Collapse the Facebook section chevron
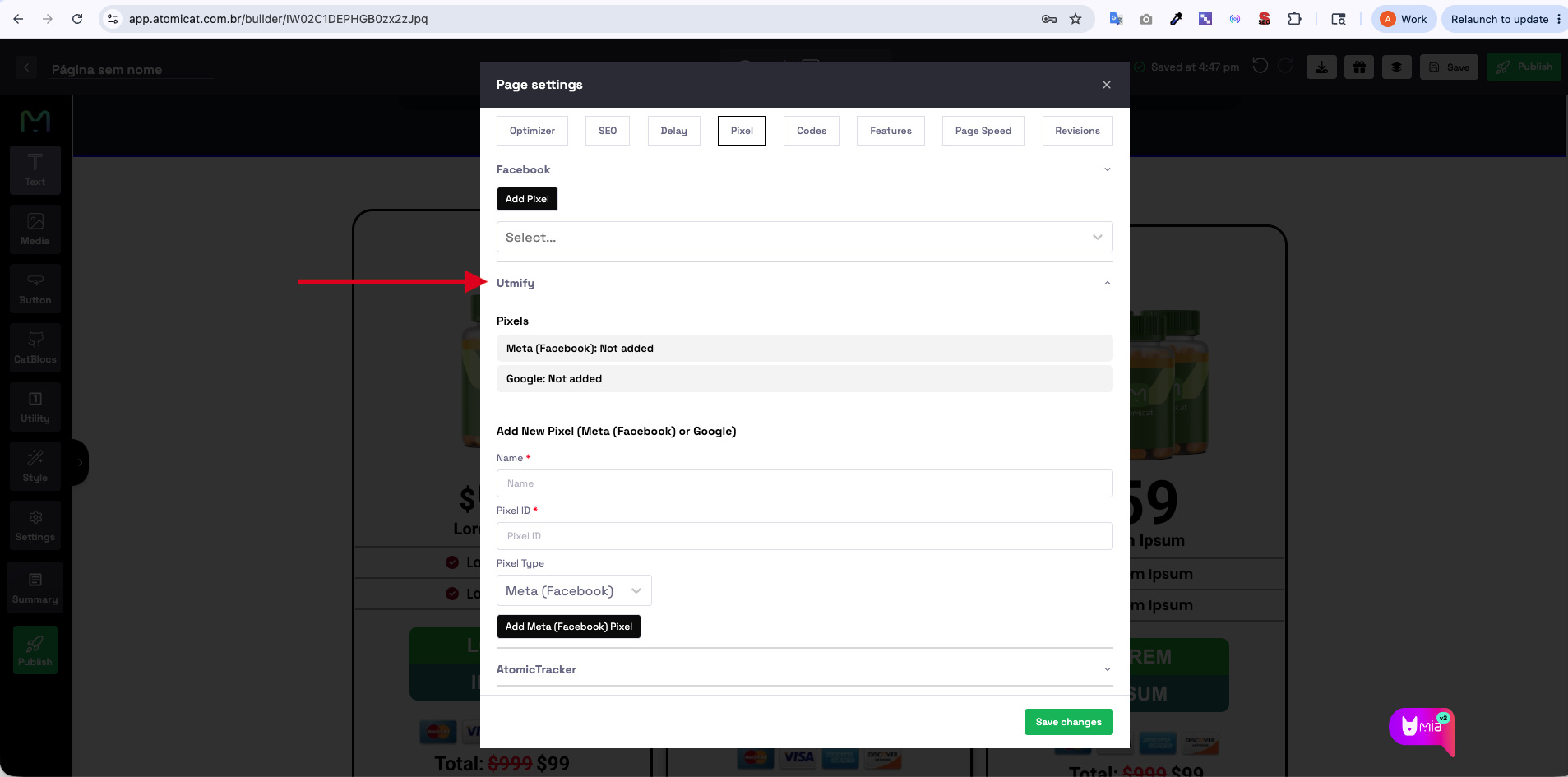1568x777 pixels. click(x=1107, y=169)
